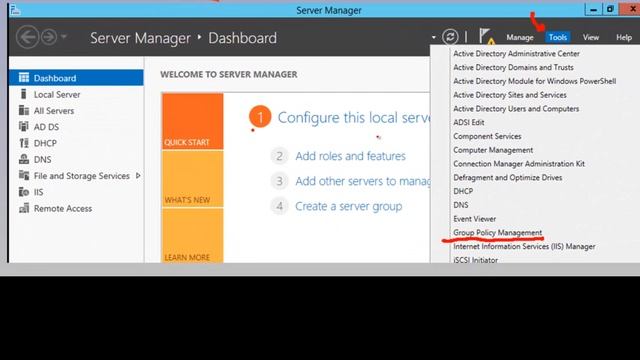Choose DNS in the Tools menu
Image resolution: width=640 pixels, height=360 pixels.
460,205
